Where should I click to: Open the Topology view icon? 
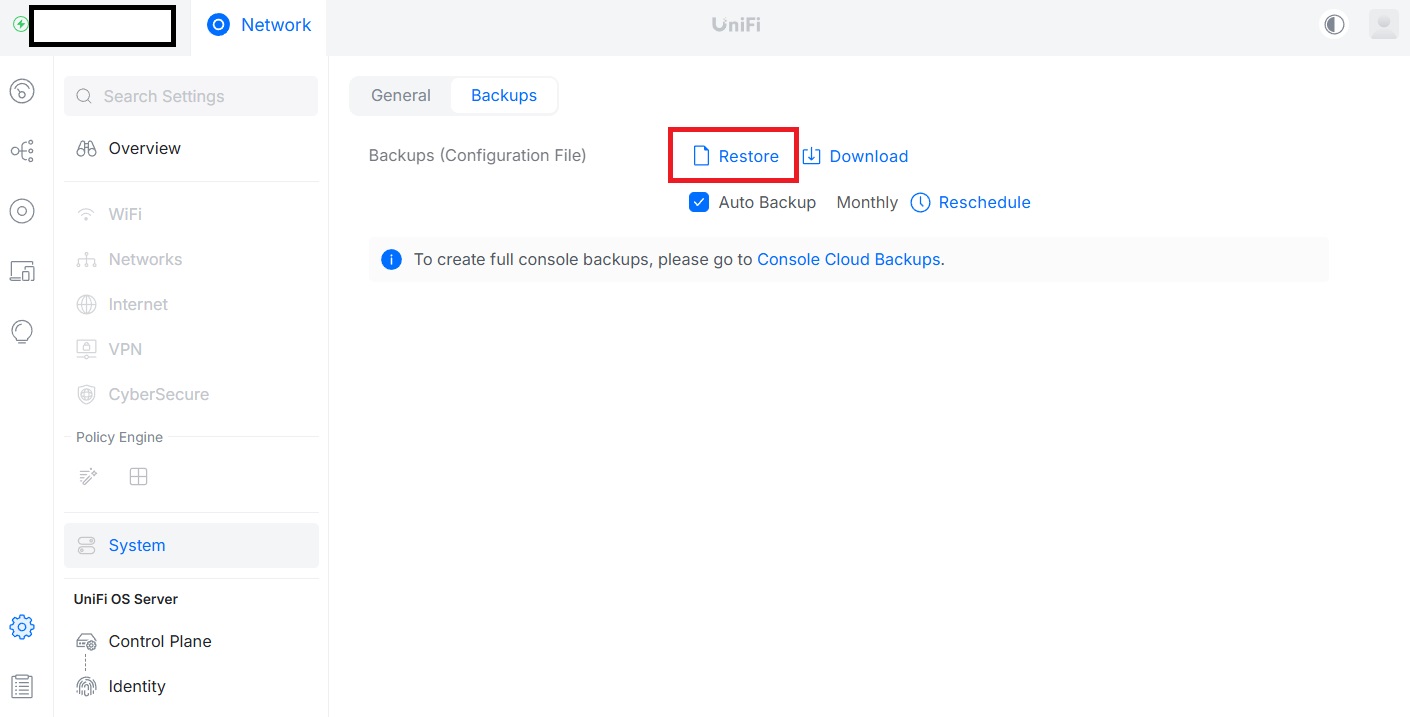click(22, 151)
